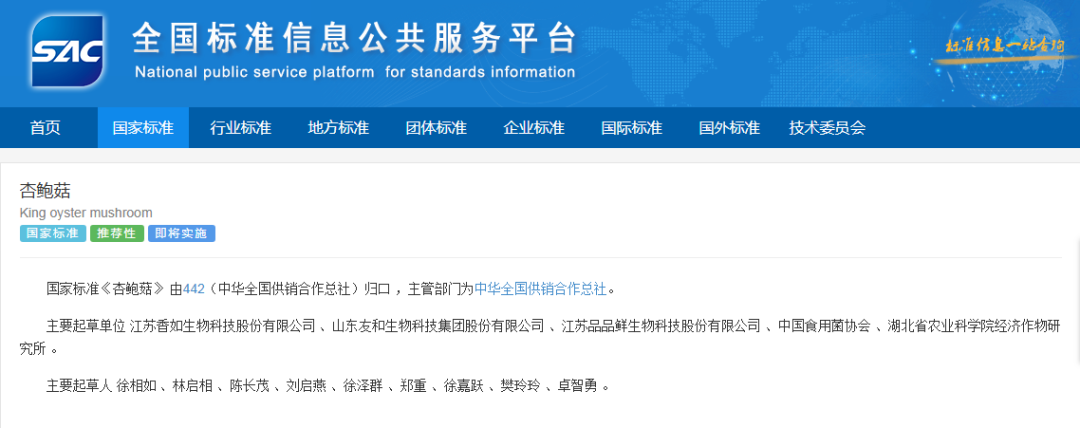Click the blue 即将实施 status badge
Image resolution: width=1080 pixels, height=428 pixels.
(x=181, y=234)
